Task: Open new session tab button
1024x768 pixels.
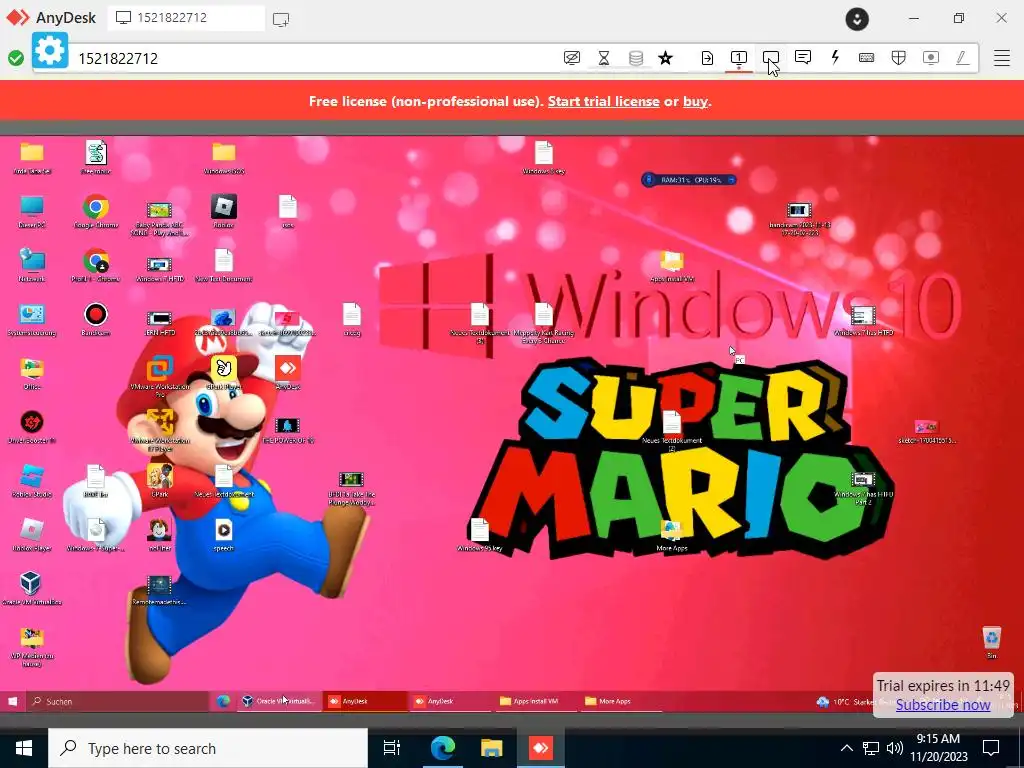Action: click(x=281, y=20)
